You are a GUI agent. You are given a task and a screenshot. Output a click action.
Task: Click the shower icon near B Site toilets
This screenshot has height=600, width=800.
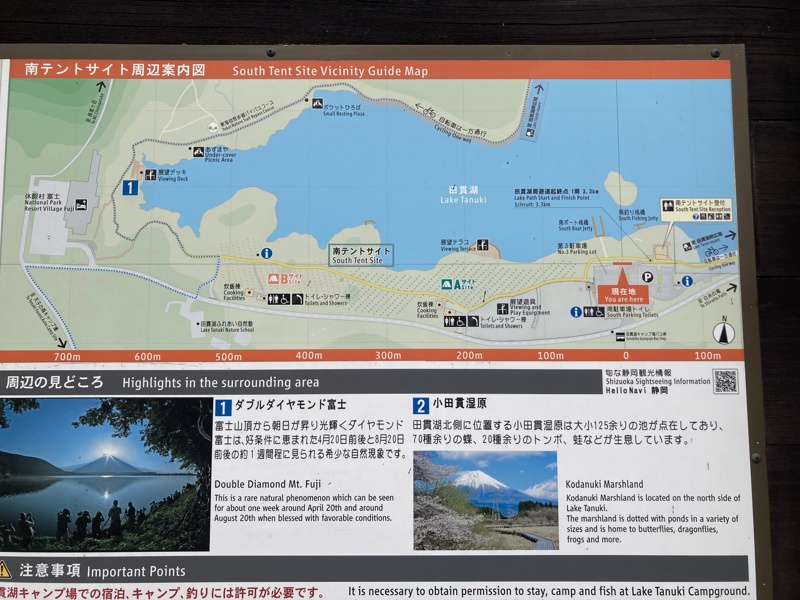297,299
